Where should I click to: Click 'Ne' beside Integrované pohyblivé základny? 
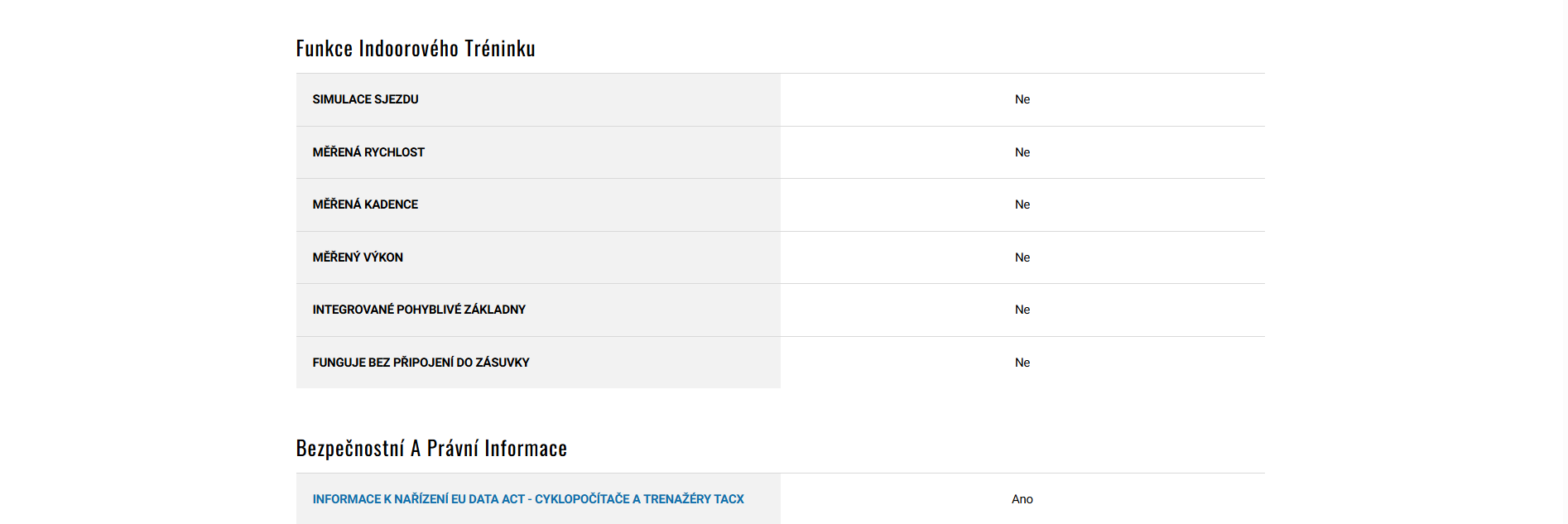pos(1022,310)
